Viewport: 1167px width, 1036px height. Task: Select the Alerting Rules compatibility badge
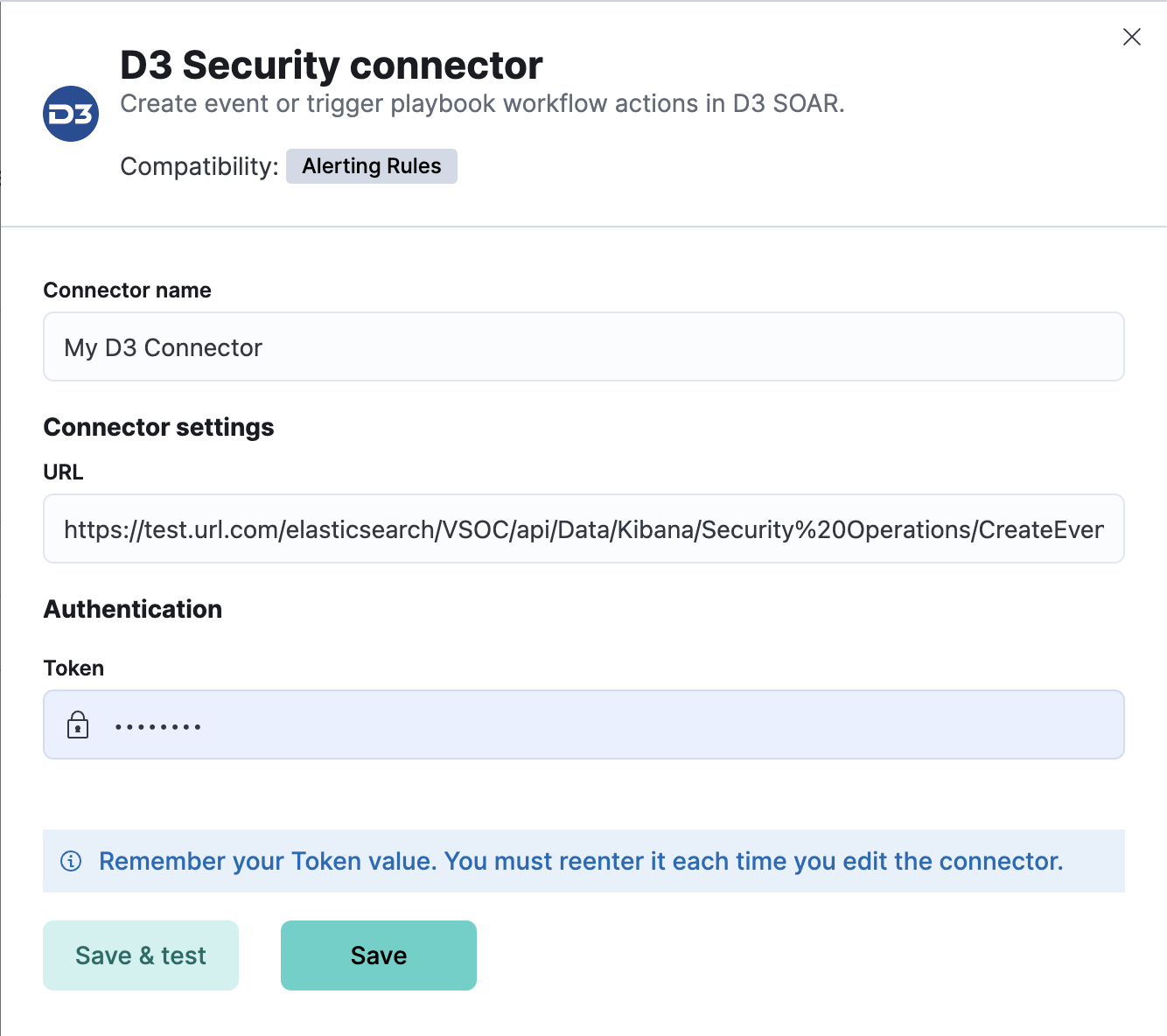[x=371, y=165]
